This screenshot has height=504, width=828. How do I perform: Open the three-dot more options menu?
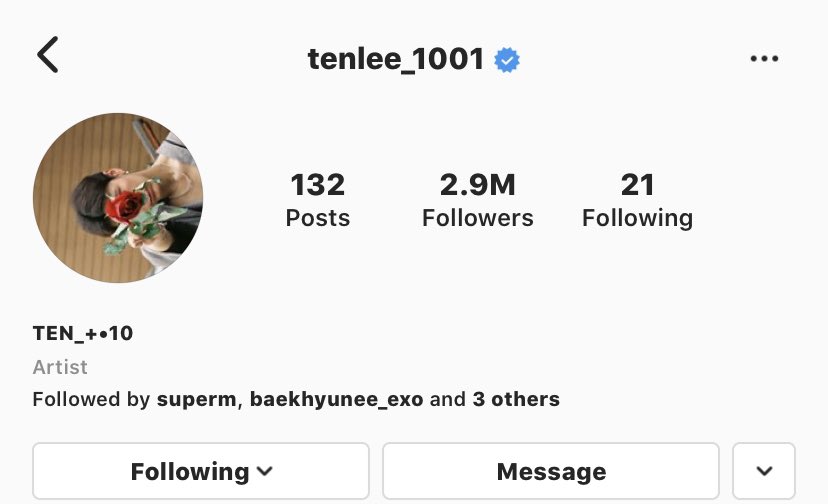point(764,59)
